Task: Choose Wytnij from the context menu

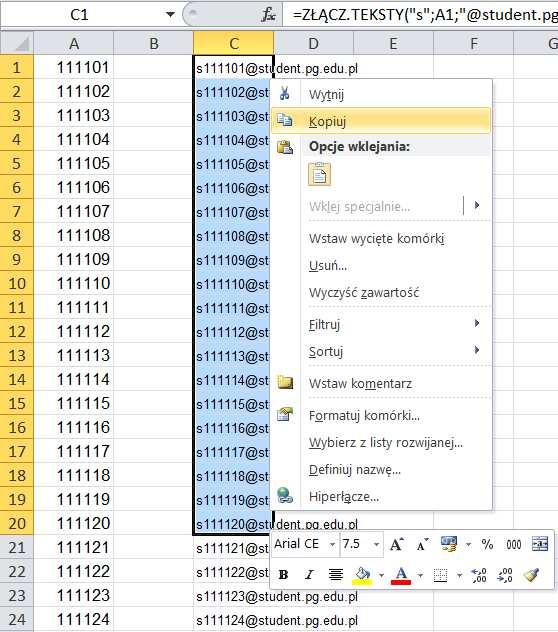Action: coord(381,94)
